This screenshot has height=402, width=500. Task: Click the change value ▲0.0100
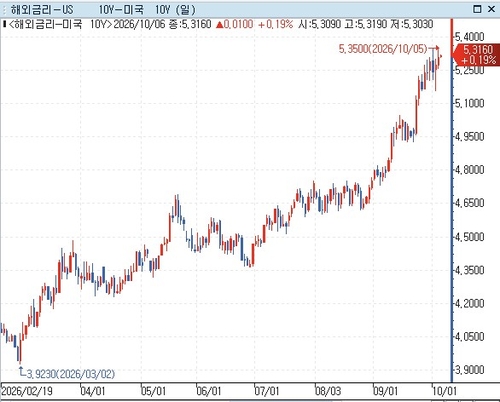pyautogui.click(x=235, y=24)
